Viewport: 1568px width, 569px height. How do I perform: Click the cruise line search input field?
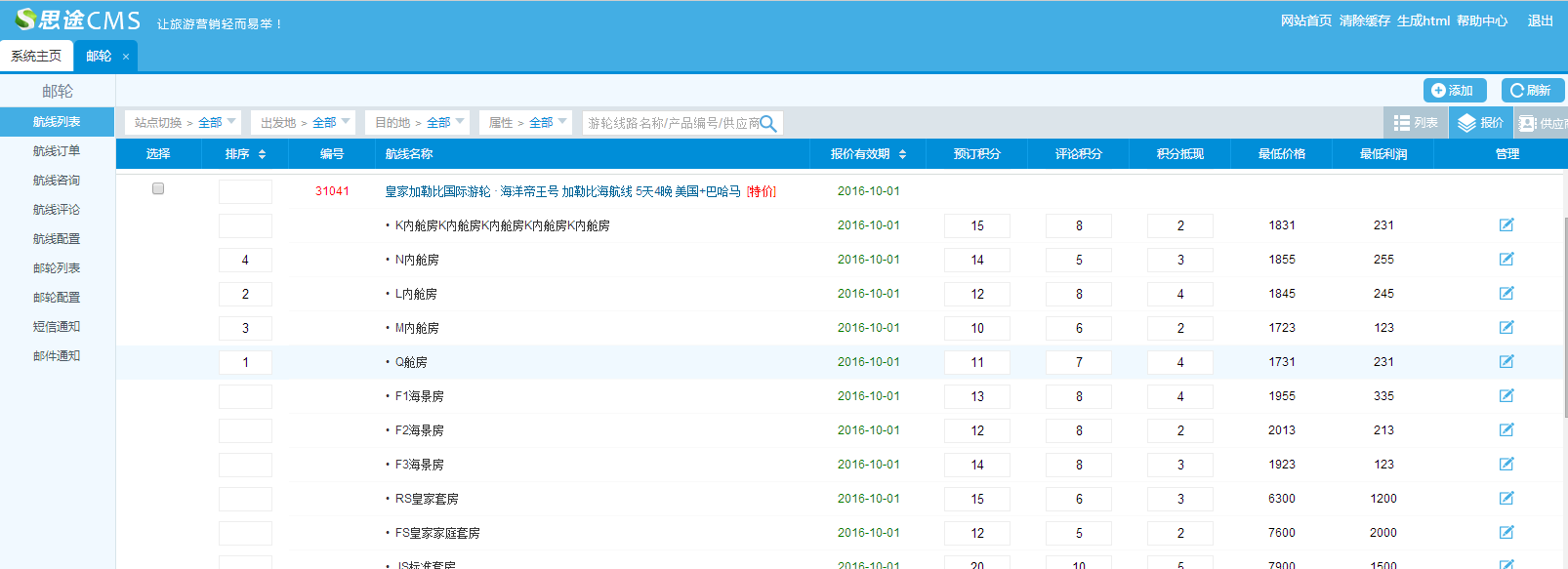(672, 123)
